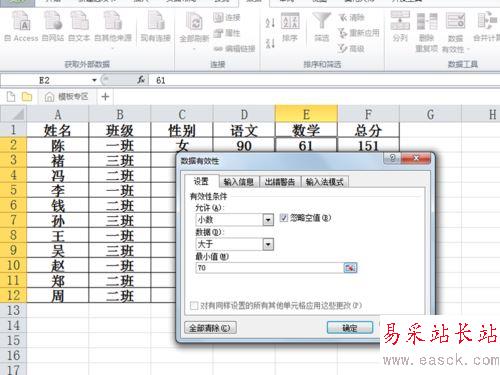Select name cell 赵 in row 10
The width and height of the screenshot is (500, 375).
pyautogui.click(x=58, y=265)
